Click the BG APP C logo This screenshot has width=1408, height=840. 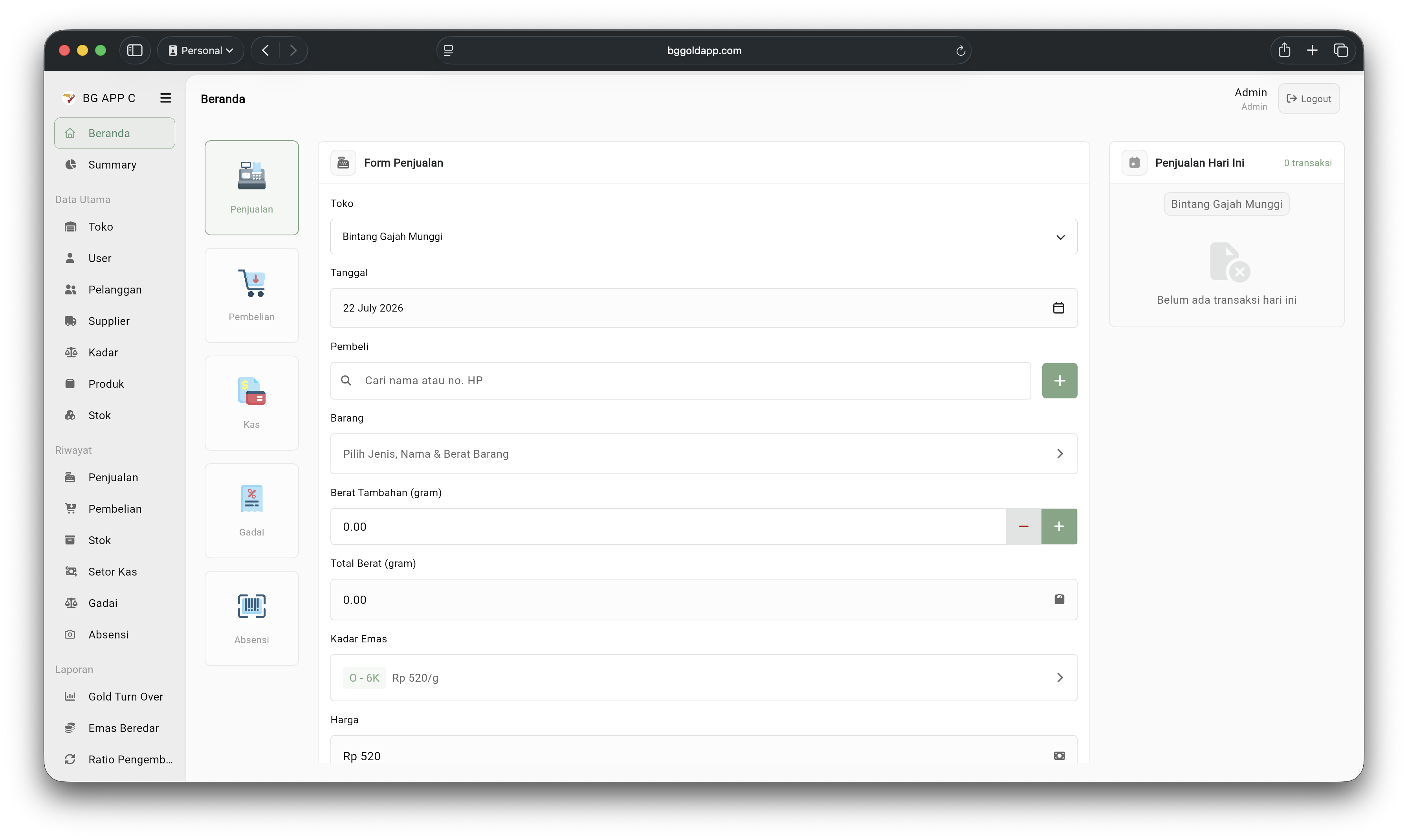pos(69,98)
